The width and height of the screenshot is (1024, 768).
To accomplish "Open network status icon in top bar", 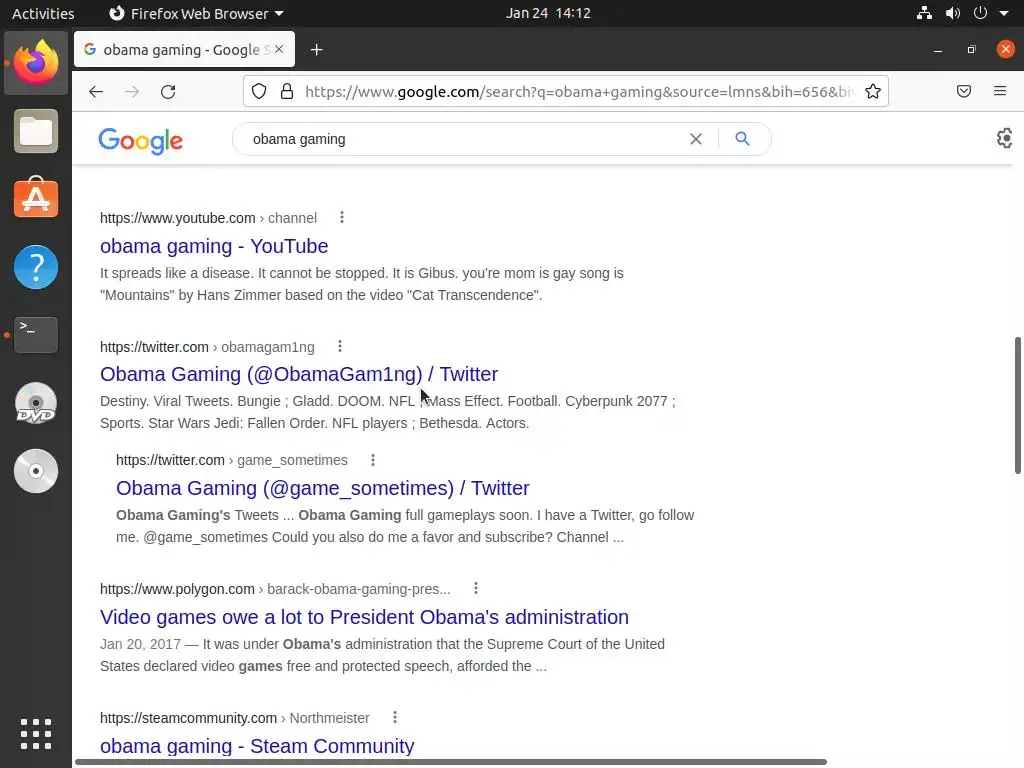I will coord(924,13).
